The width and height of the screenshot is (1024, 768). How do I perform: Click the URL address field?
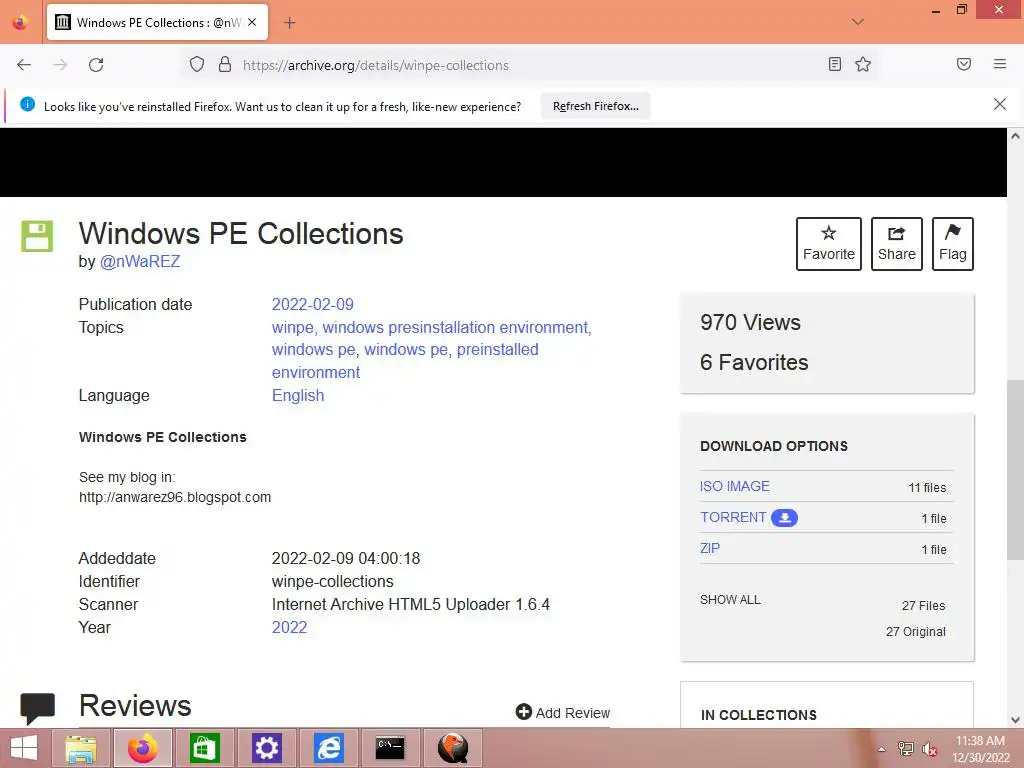click(x=529, y=65)
